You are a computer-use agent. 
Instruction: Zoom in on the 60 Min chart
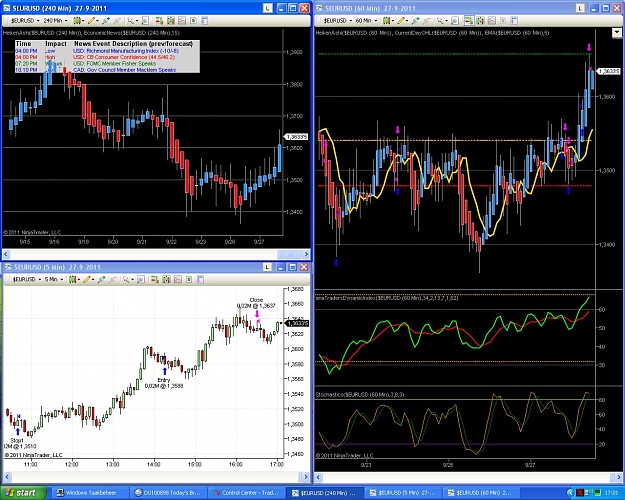415,20
